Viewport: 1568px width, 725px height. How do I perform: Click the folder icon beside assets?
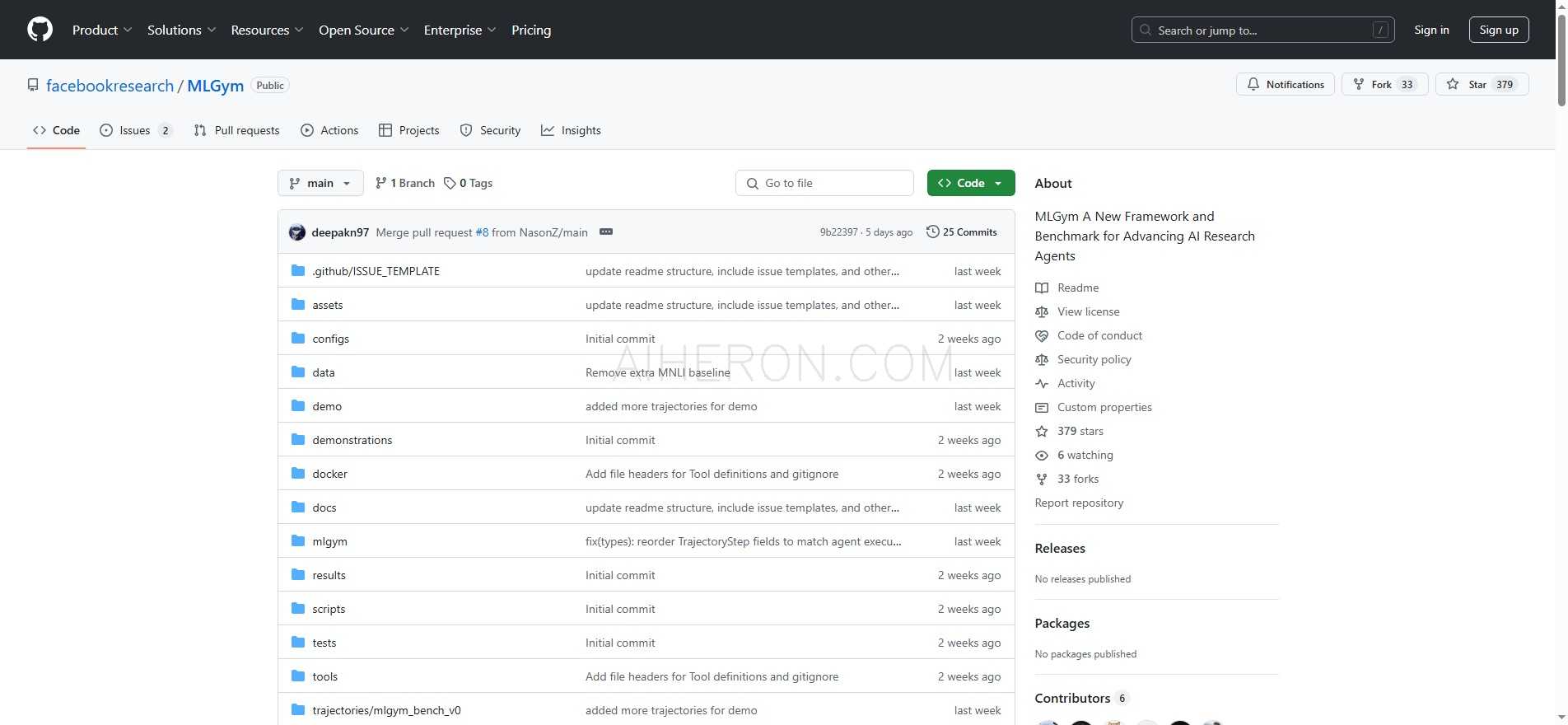298,305
